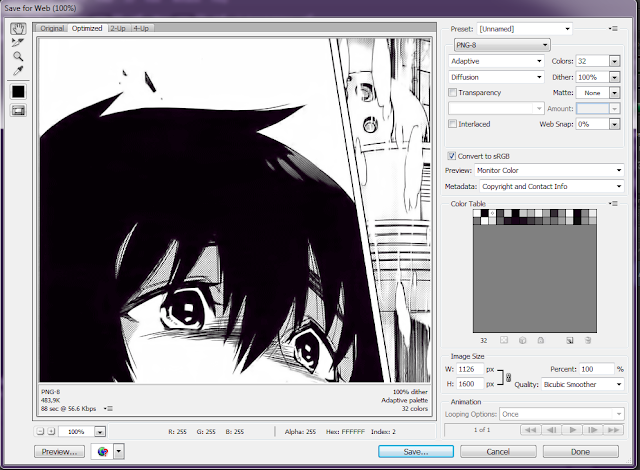This screenshot has width=640, height=470.
Task: Select the Slice Select tool
Action: click(x=18, y=42)
